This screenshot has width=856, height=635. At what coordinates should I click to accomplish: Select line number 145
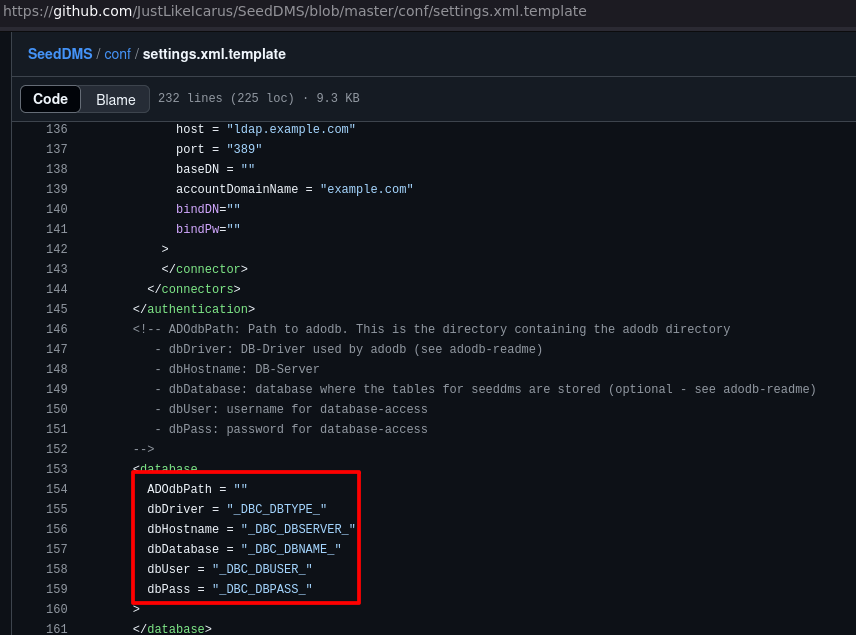coord(57,309)
